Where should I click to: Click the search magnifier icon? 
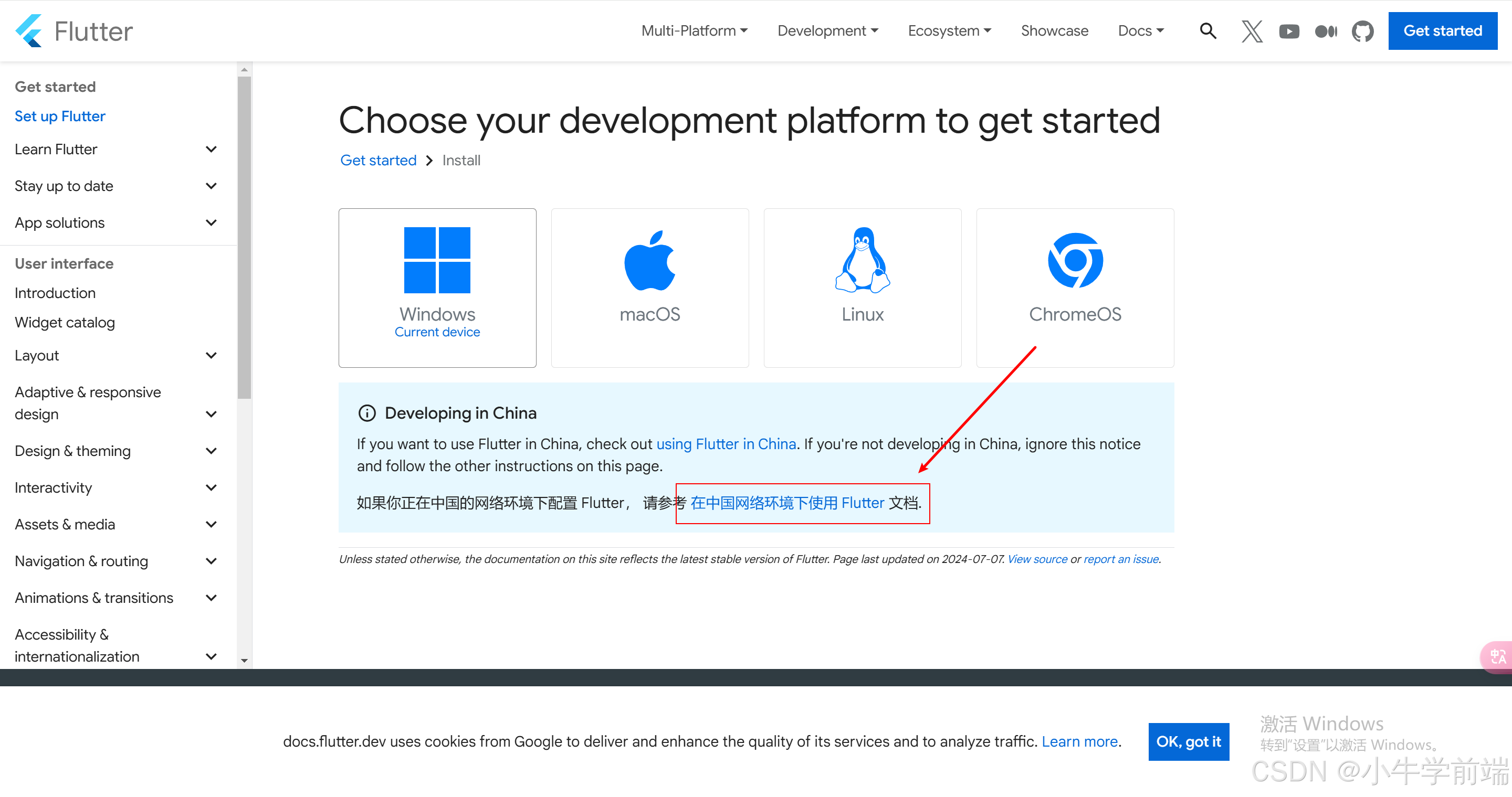point(1207,30)
